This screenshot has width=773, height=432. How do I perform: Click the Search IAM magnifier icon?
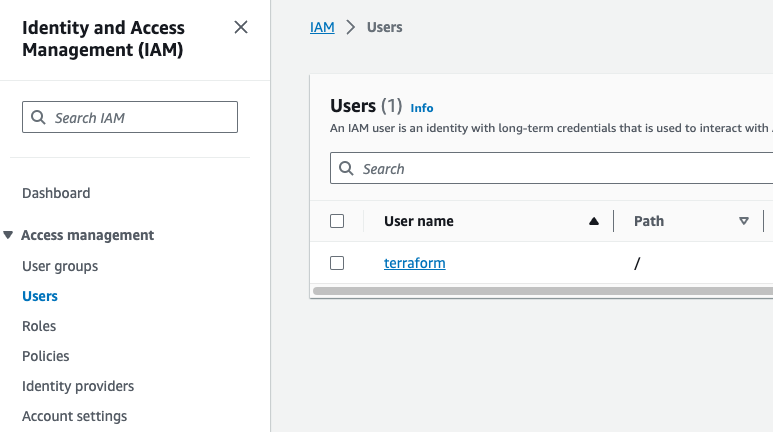point(38,117)
